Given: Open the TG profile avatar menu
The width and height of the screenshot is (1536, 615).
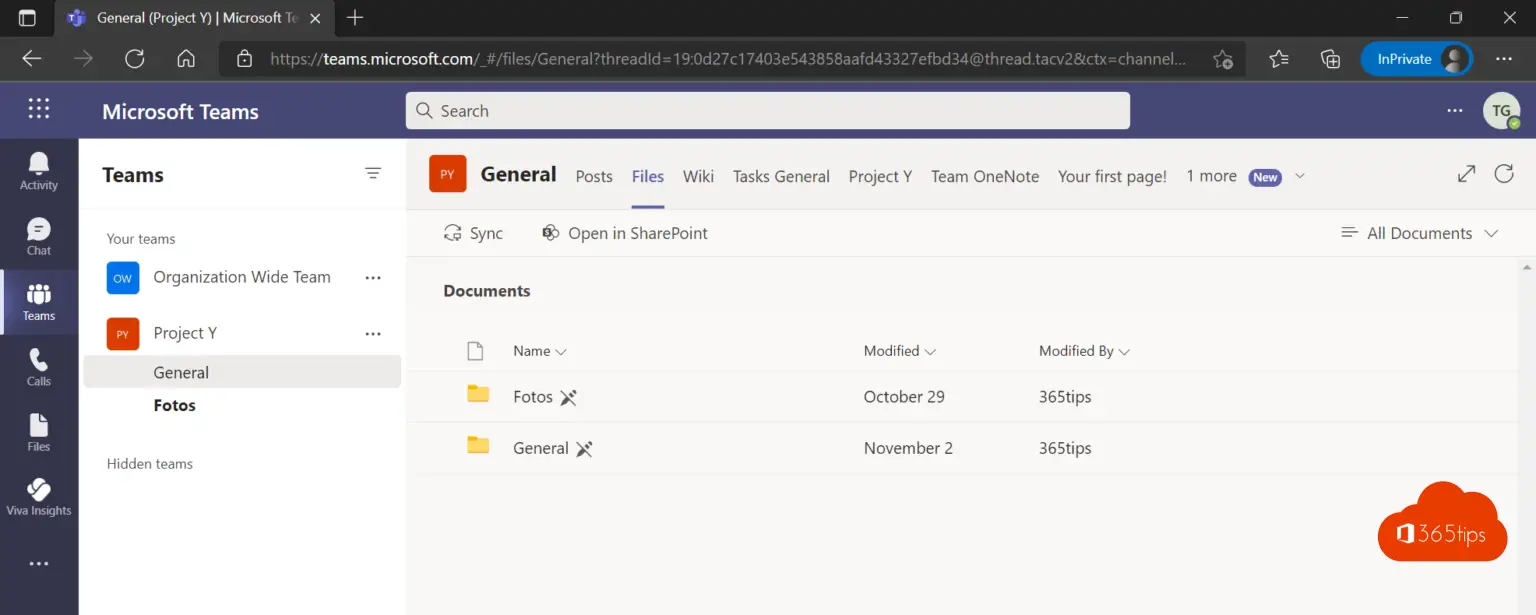Looking at the screenshot, I should tap(1502, 110).
